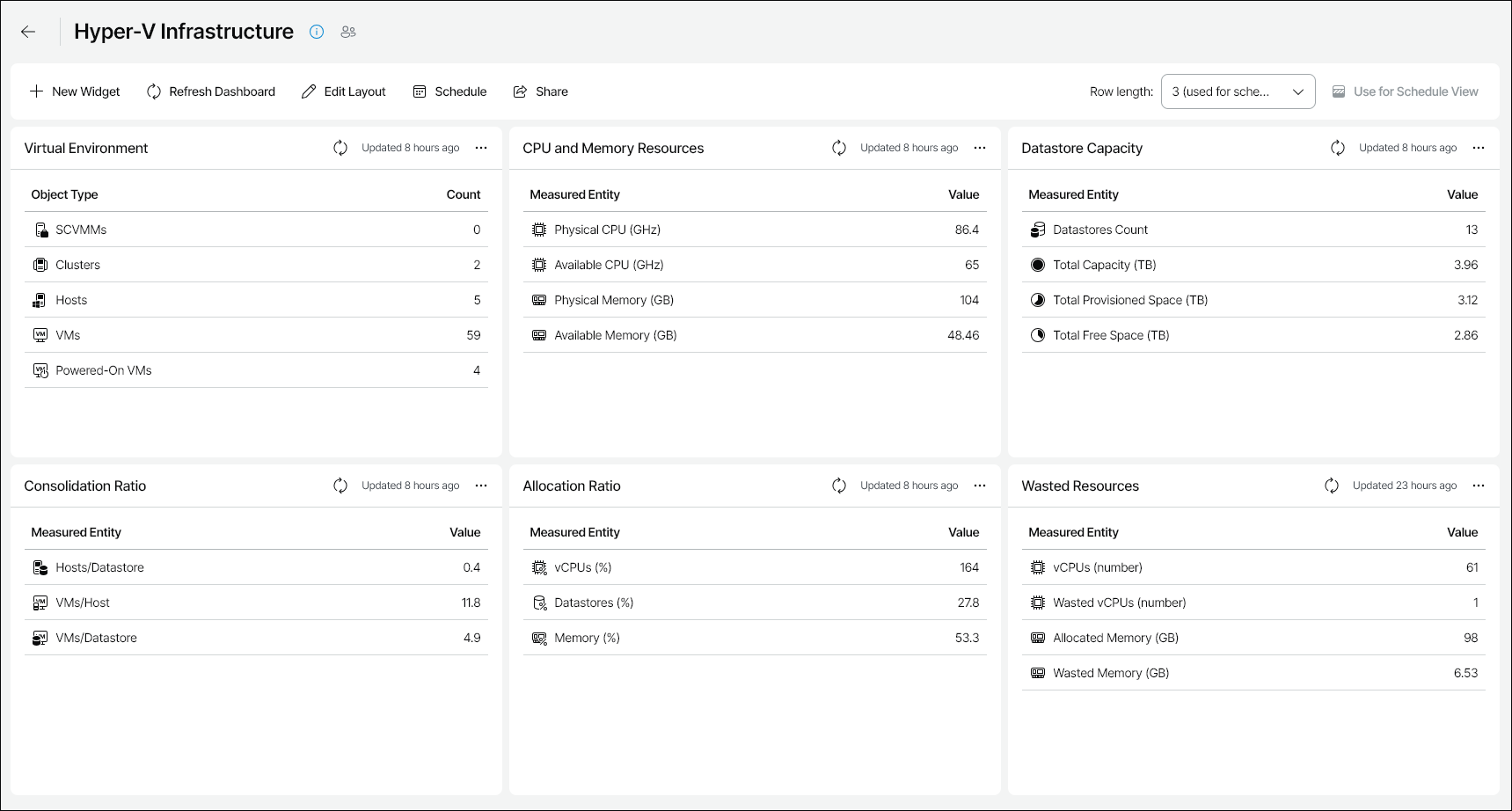Select the vCPUs (%) label

click(x=582, y=567)
